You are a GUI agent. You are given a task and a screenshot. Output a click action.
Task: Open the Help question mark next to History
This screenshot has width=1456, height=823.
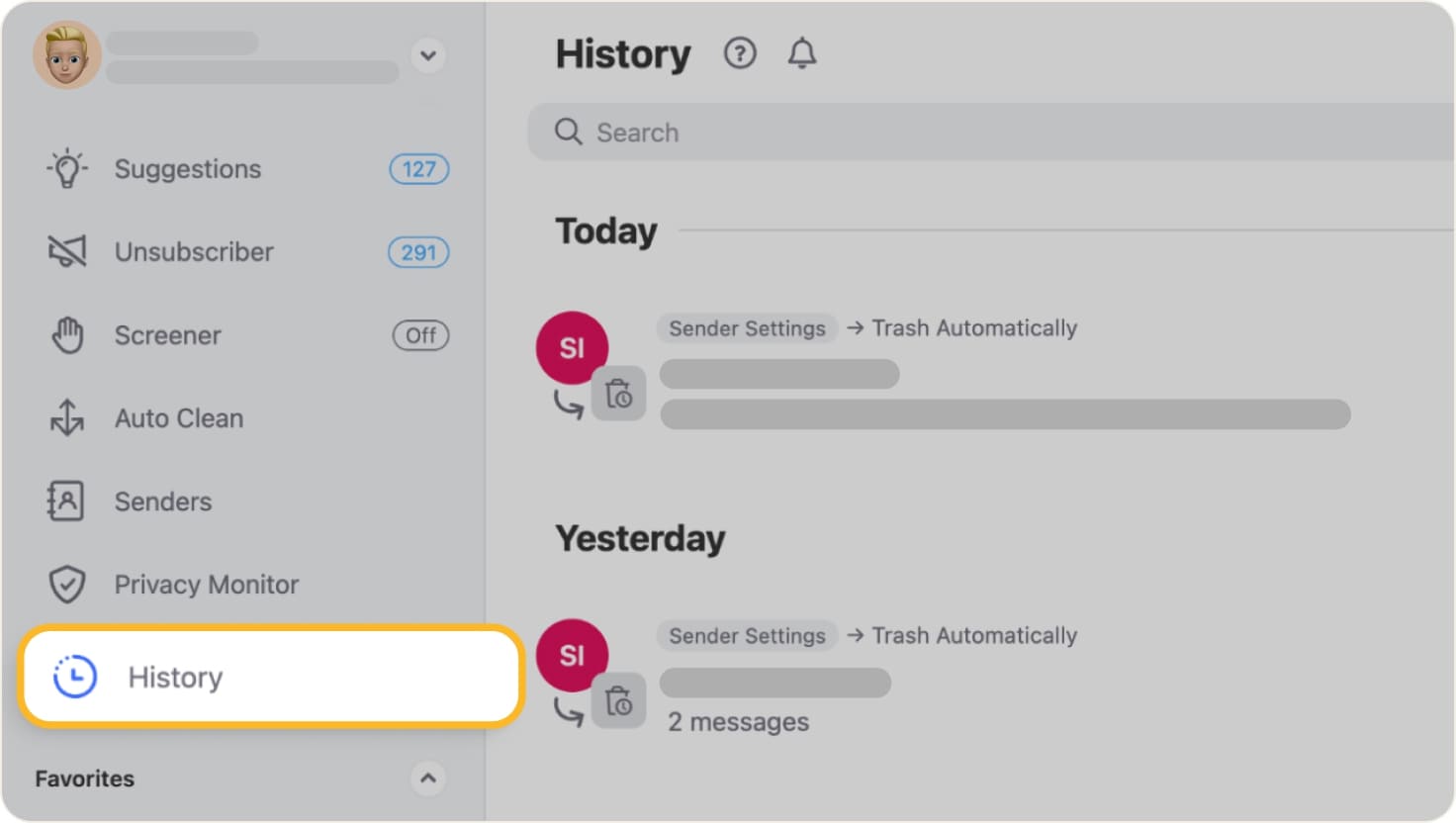click(739, 53)
